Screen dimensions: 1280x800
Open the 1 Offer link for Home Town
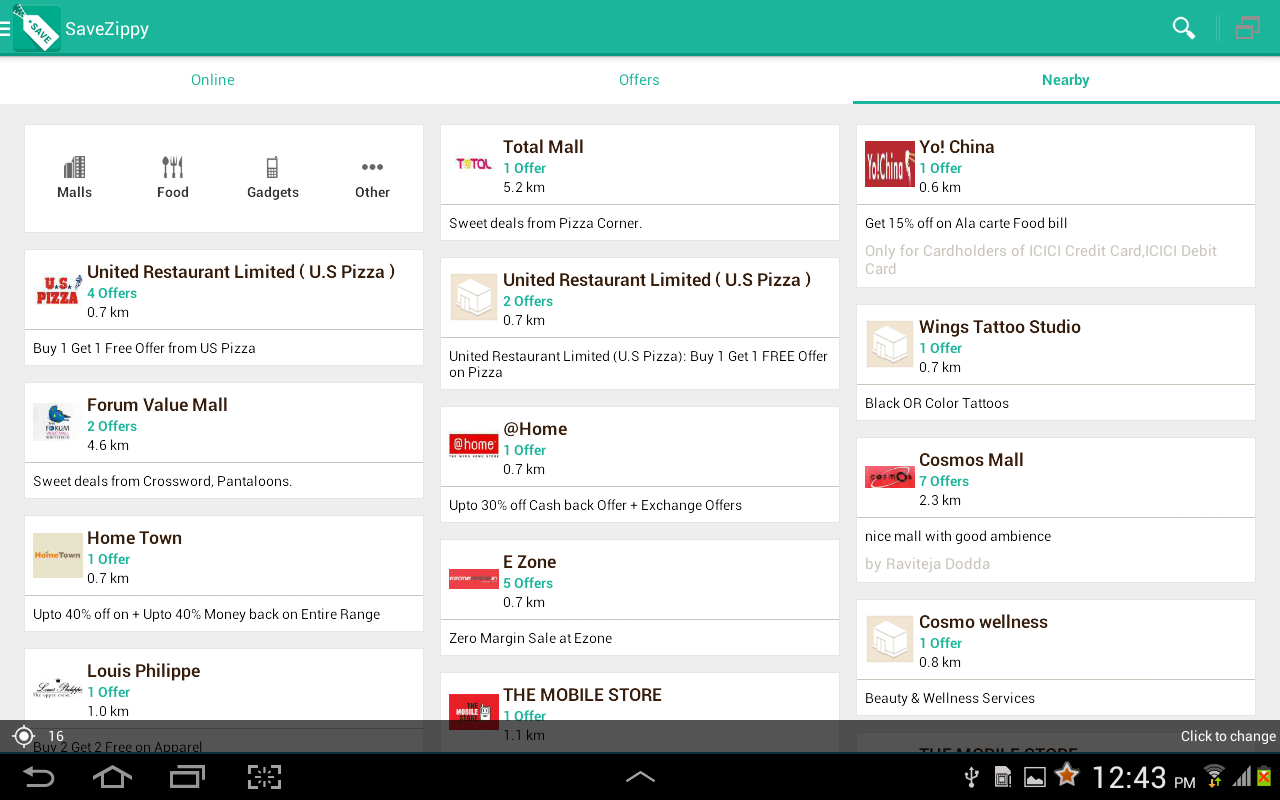[x=108, y=559]
